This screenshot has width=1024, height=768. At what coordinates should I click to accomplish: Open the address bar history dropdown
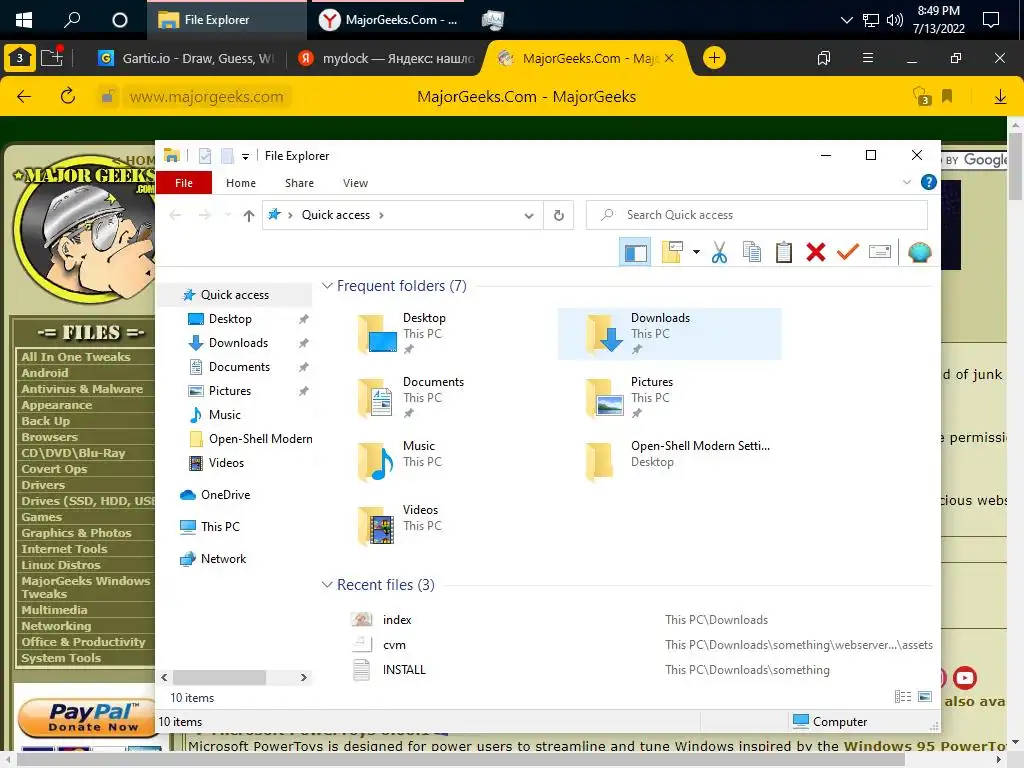point(529,216)
